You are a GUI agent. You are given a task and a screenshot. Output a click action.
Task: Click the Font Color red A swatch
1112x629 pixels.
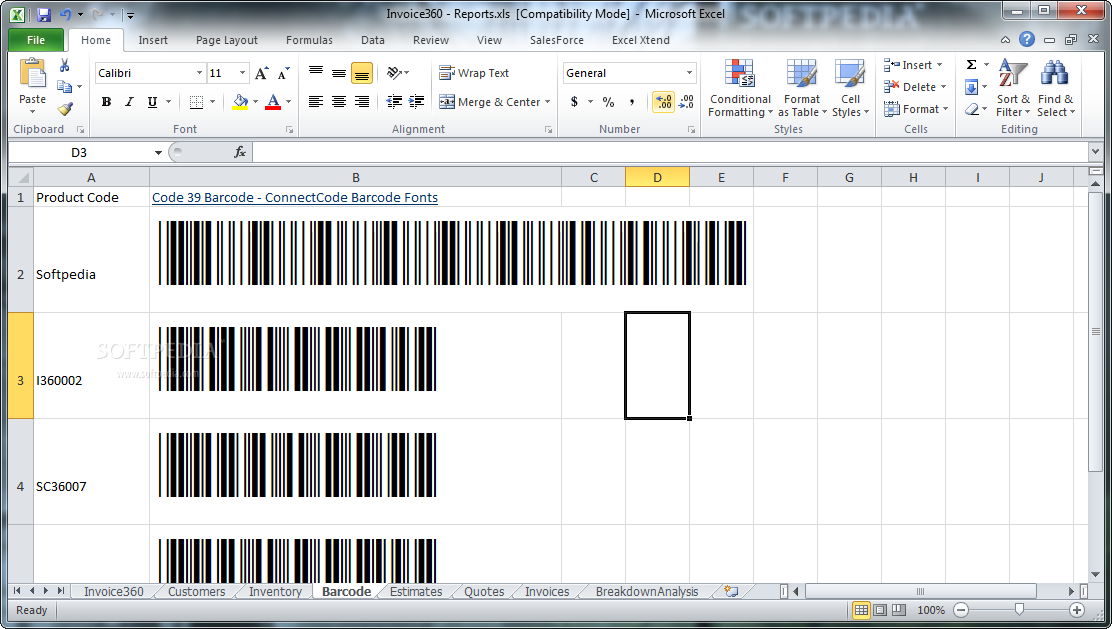(x=273, y=102)
